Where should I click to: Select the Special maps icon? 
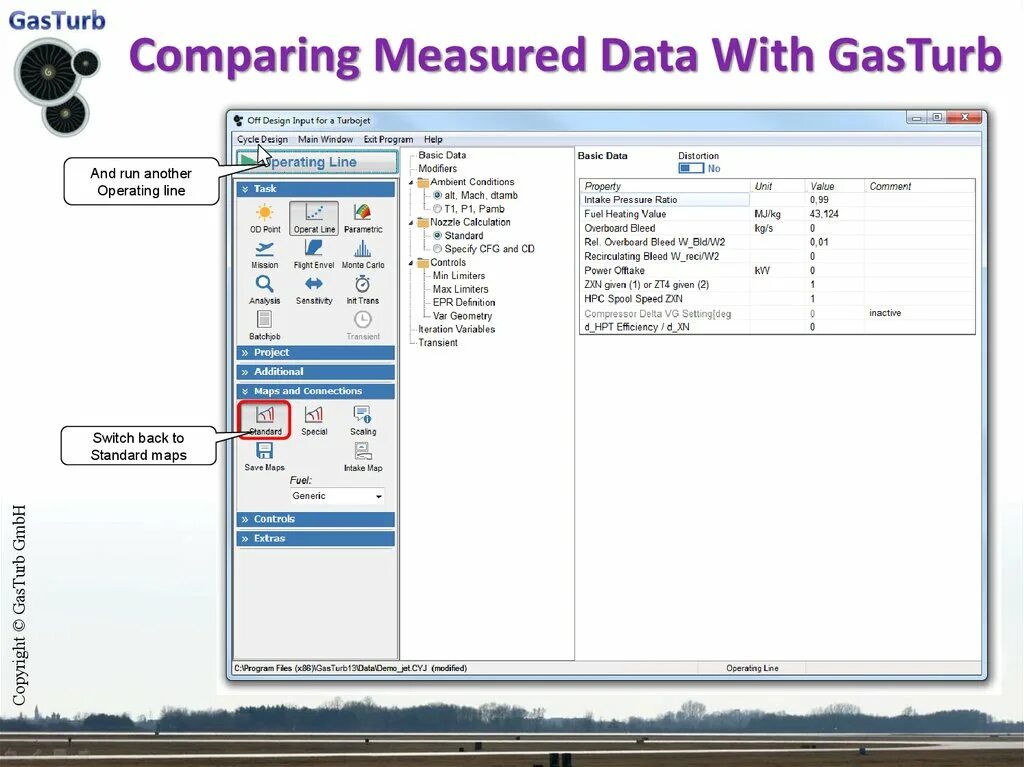click(x=313, y=420)
